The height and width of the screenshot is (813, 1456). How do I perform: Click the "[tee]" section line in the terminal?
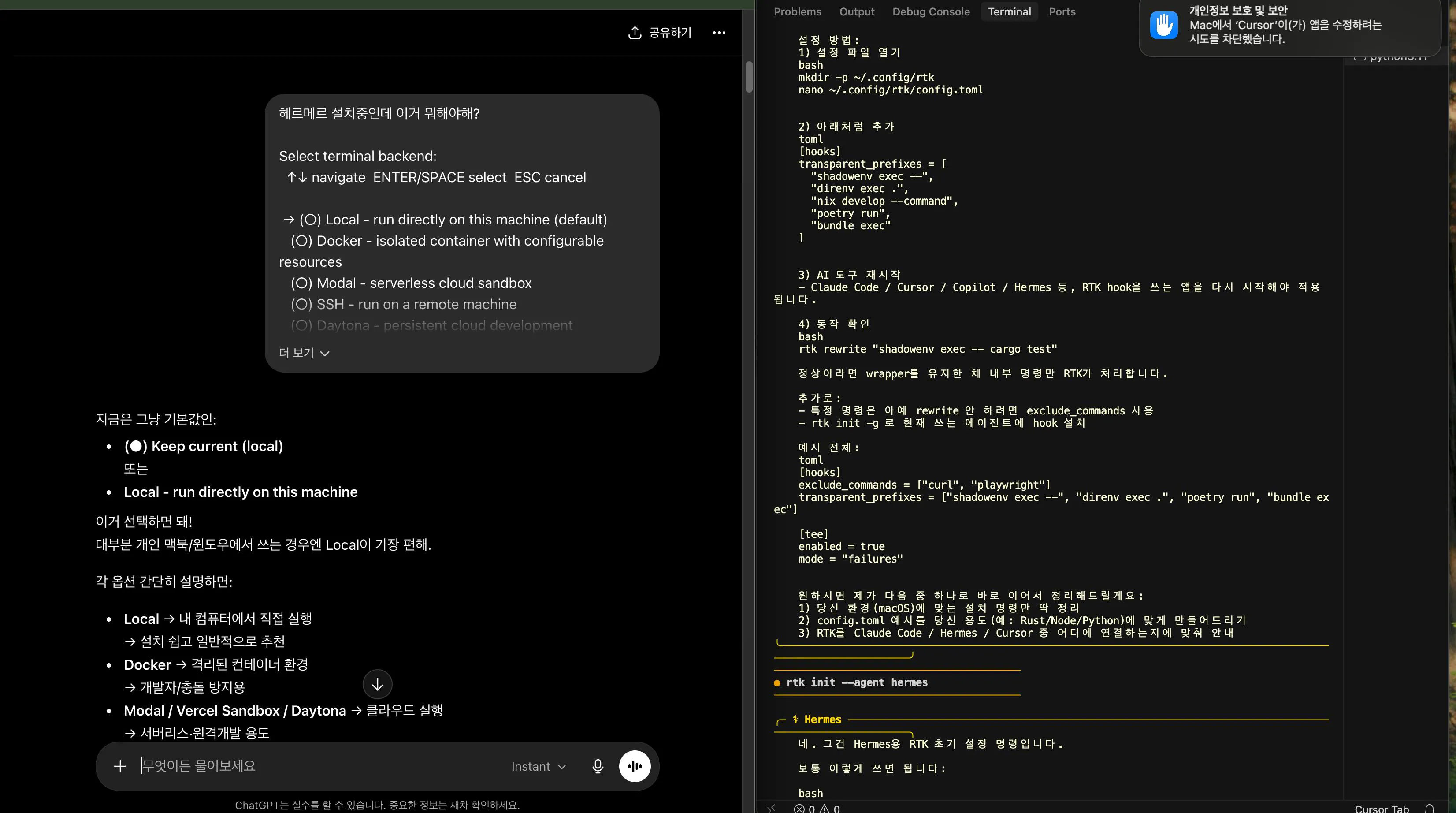click(813, 534)
